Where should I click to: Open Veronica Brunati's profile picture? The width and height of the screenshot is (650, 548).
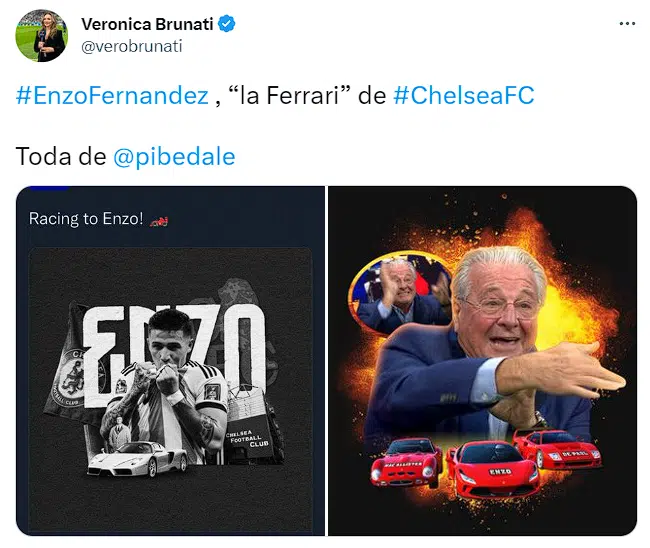coord(41,36)
